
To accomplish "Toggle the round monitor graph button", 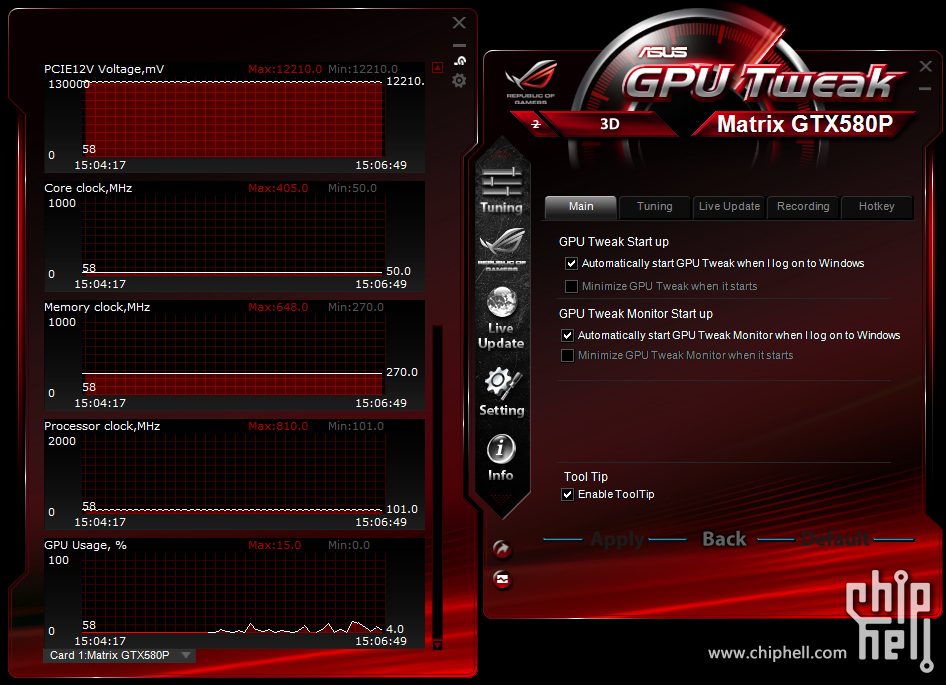I will tap(502, 580).
